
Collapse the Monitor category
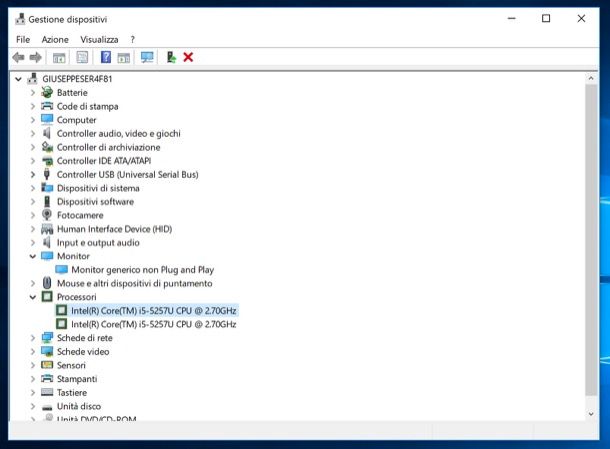tap(33, 256)
